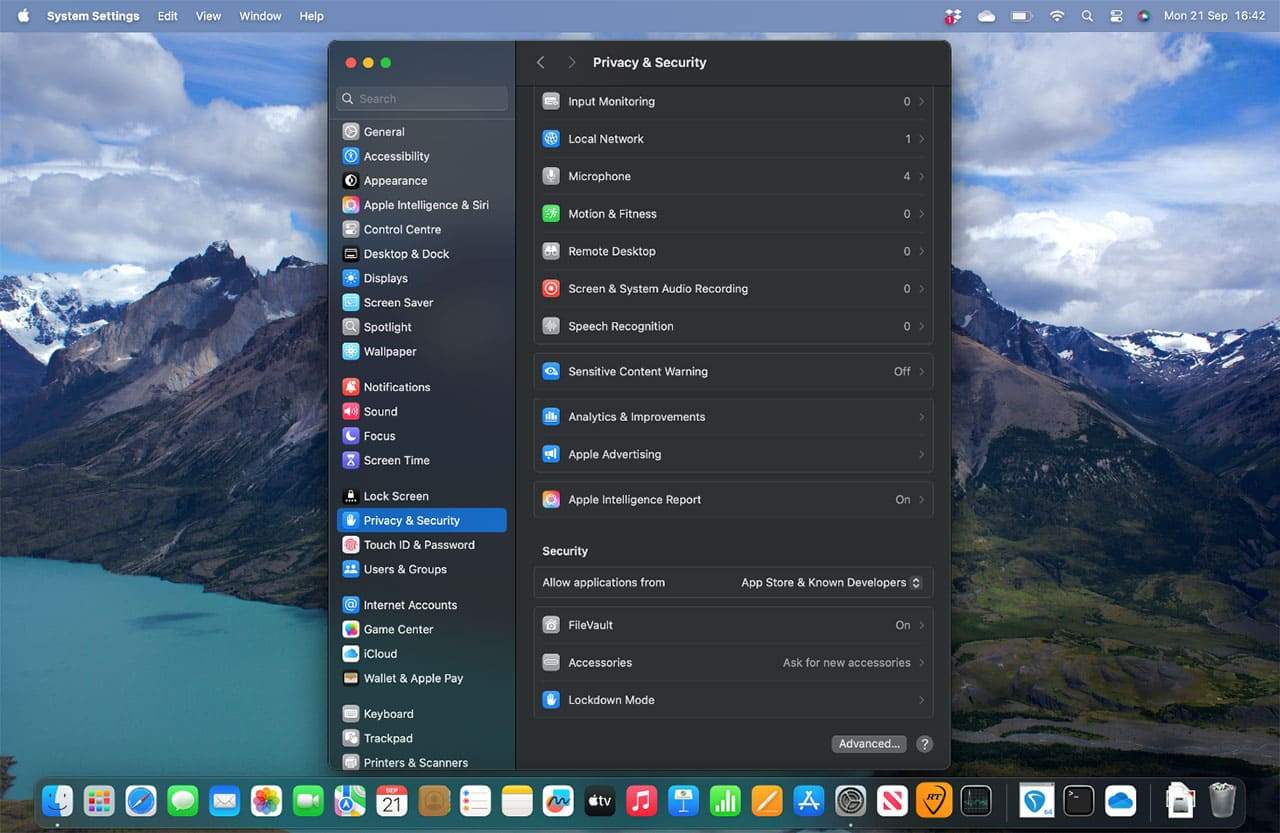1280x833 pixels.
Task: Expand the Apple Intelligence Report chevron
Action: point(921,500)
